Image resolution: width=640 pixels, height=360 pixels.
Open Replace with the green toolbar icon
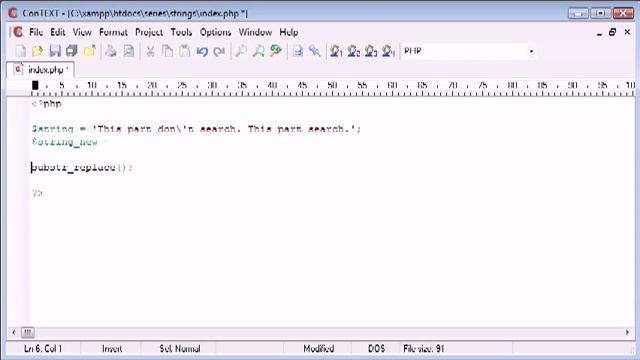pyautogui.click(x=276, y=51)
